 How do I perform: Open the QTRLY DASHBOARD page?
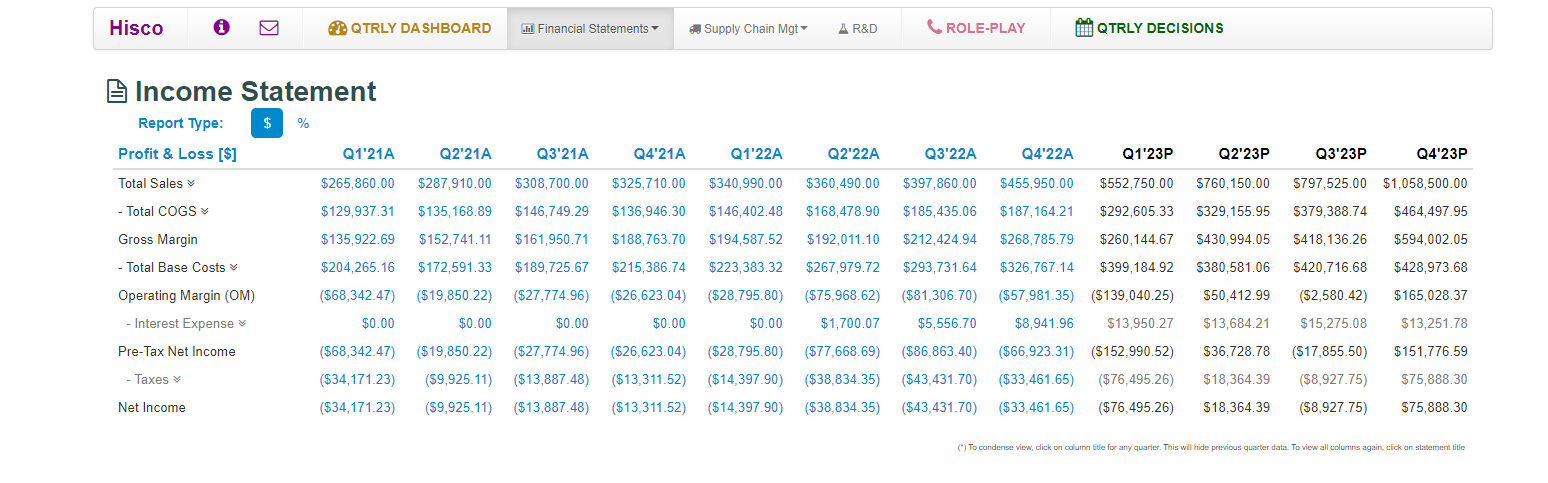tap(410, 28)
